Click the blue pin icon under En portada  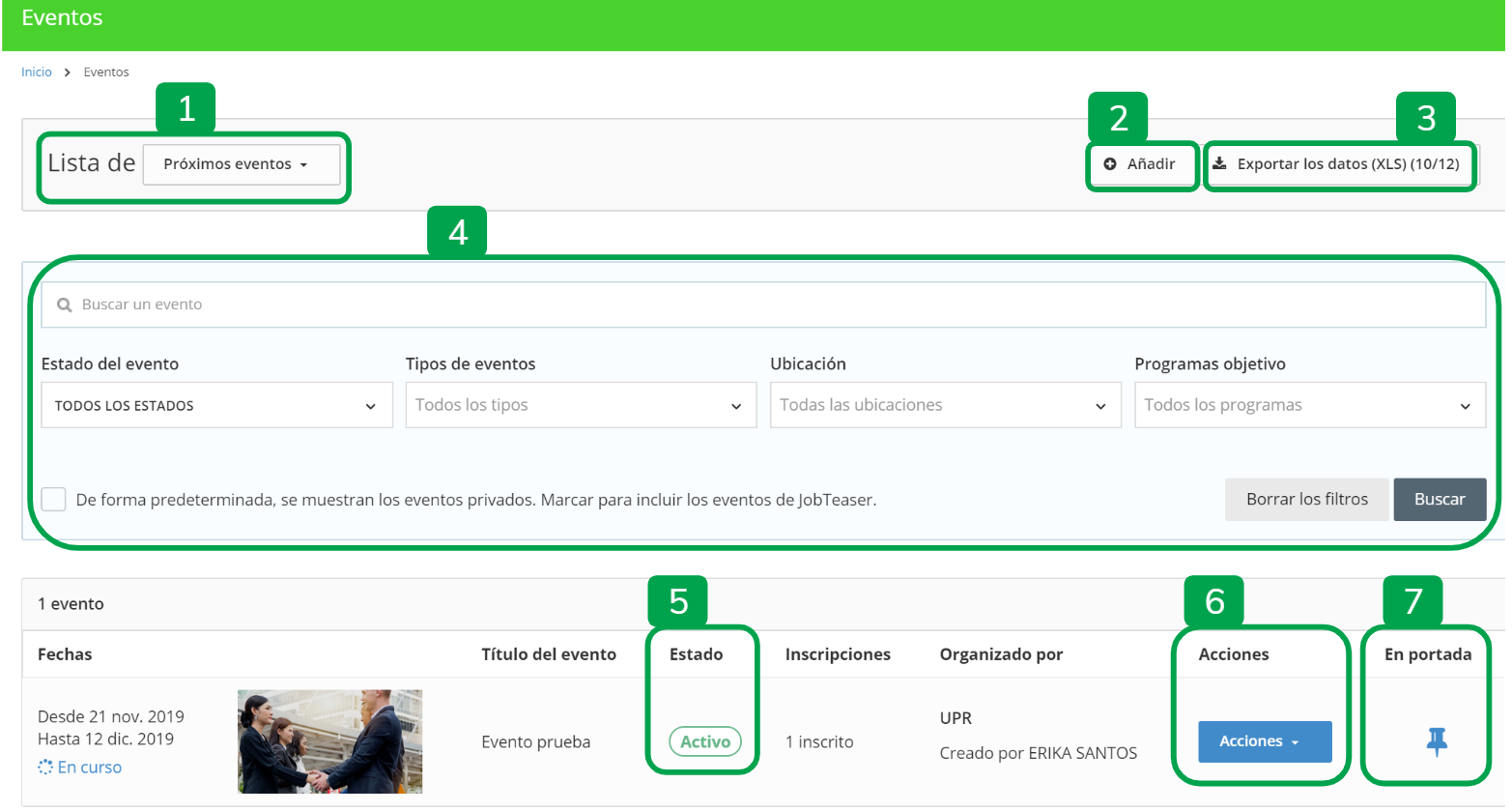coord(1437,741)
